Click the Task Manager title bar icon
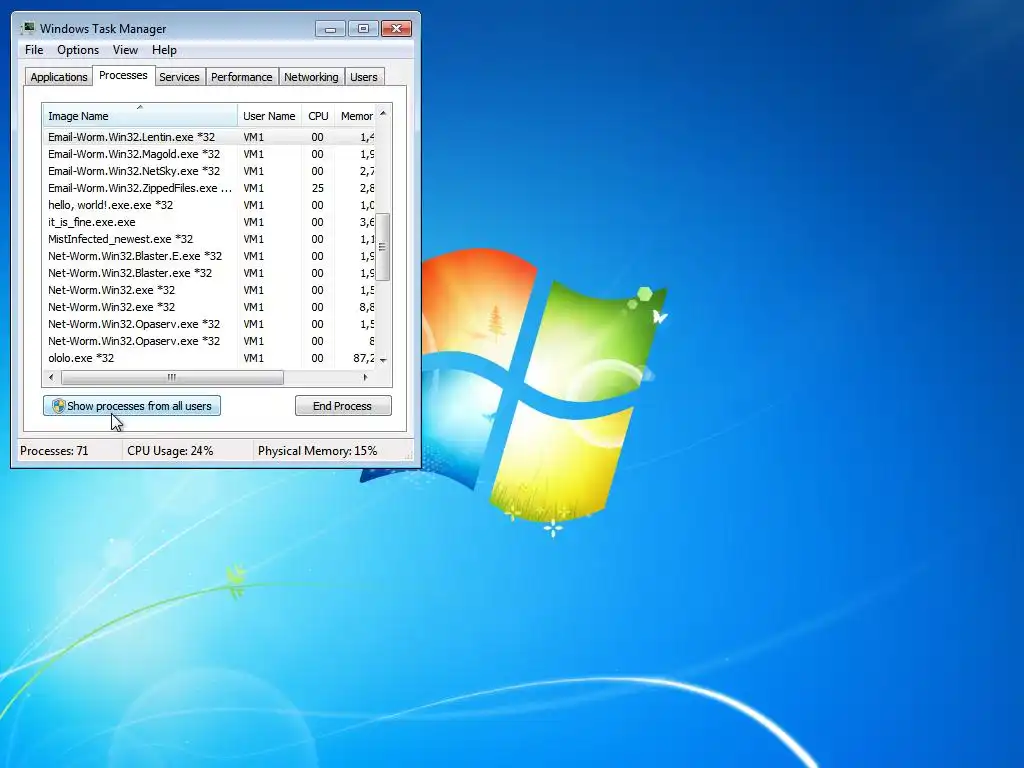1024x768 pixels. click(27, 28)
